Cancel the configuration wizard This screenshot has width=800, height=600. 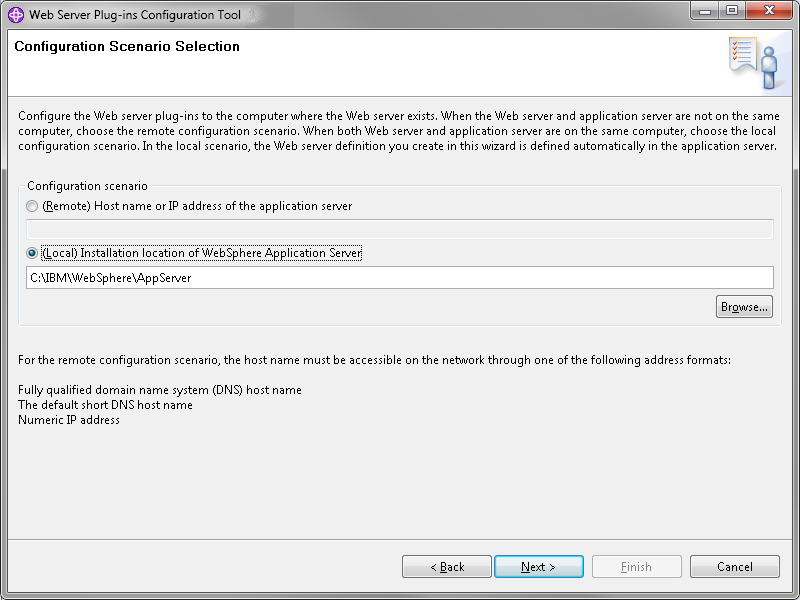point(735,567)
